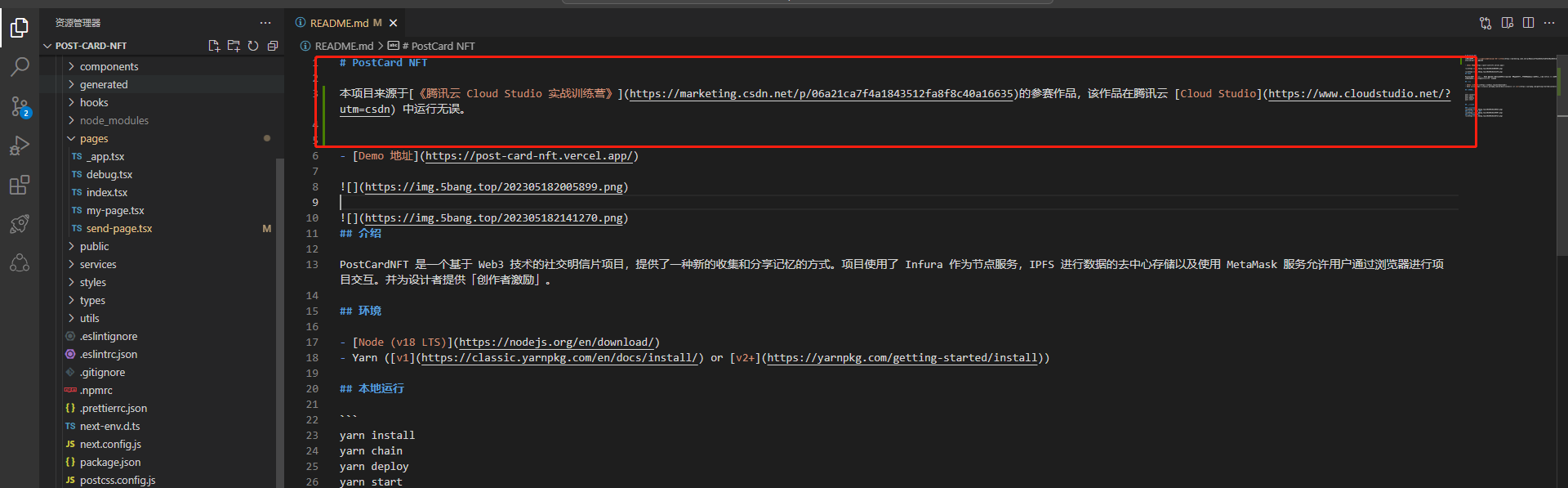Image resolution: width=1568 pixels, height=488 pixels.
Task: Open Source Control view with badge 2
Action: coord(20,106)
